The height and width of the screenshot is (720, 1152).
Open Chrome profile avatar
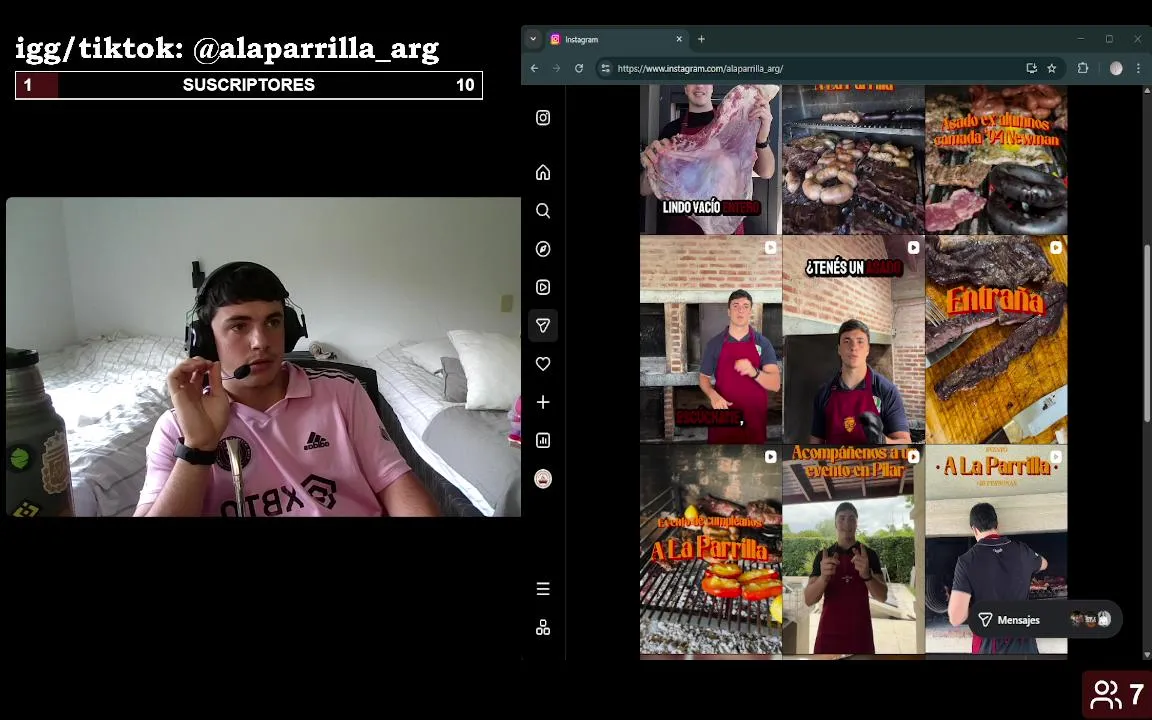1116,68
